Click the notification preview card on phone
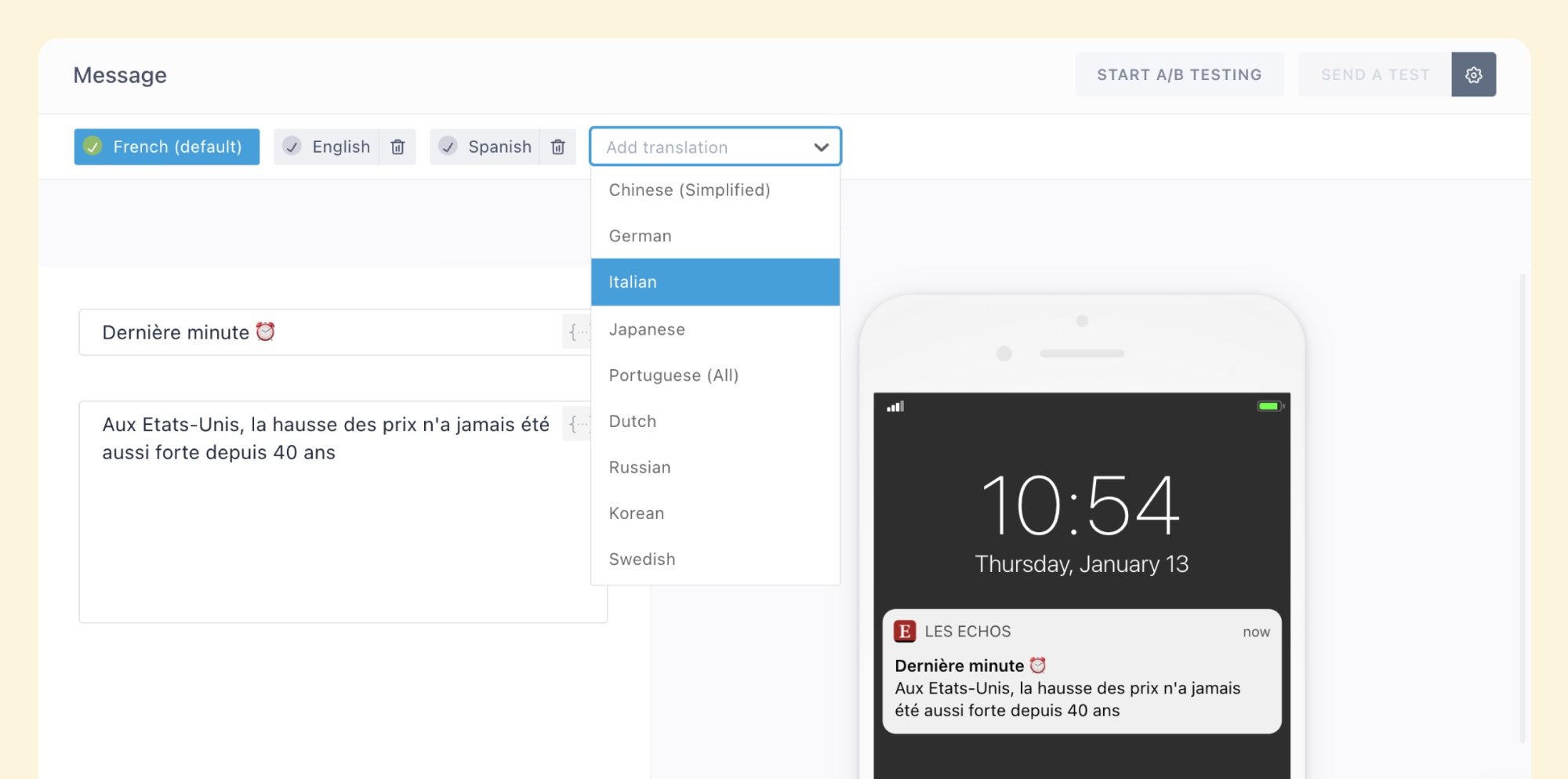 pos(1082,672)
